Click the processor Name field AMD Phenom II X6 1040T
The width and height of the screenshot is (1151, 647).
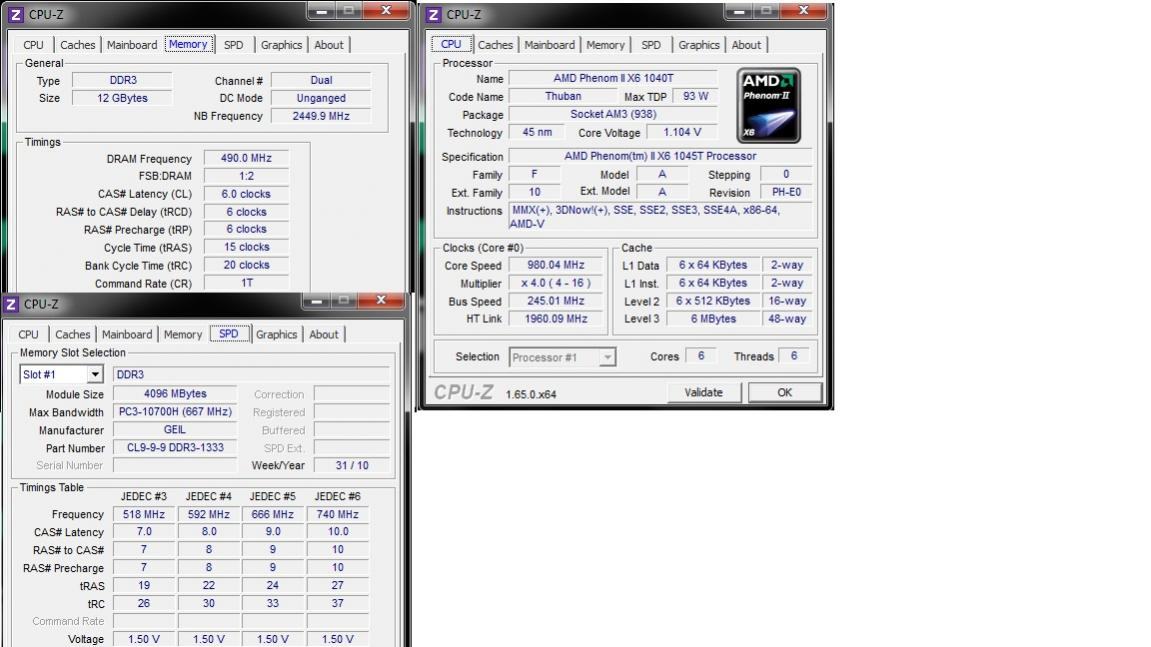point(613,78)
